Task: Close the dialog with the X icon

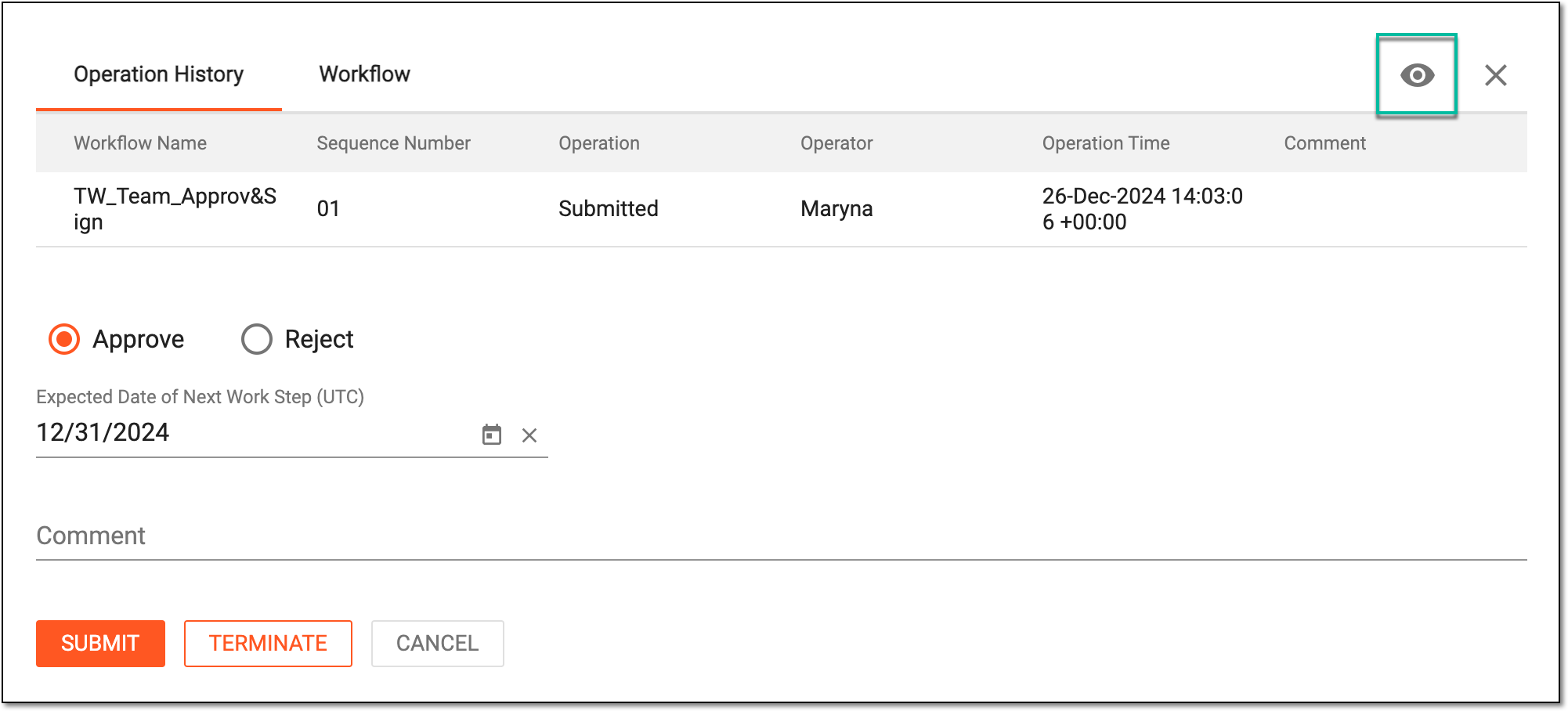Action: [x=1496, y=75]
